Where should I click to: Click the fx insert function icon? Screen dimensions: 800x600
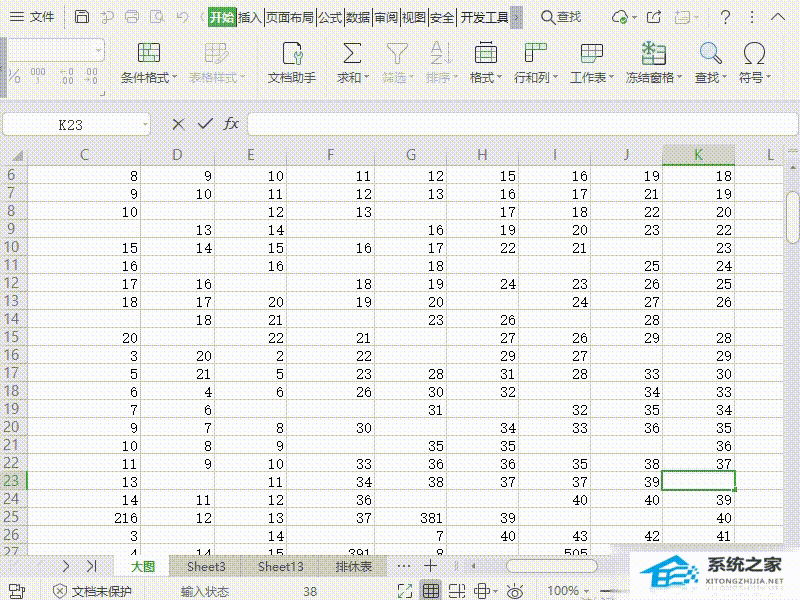click(231, 123)
